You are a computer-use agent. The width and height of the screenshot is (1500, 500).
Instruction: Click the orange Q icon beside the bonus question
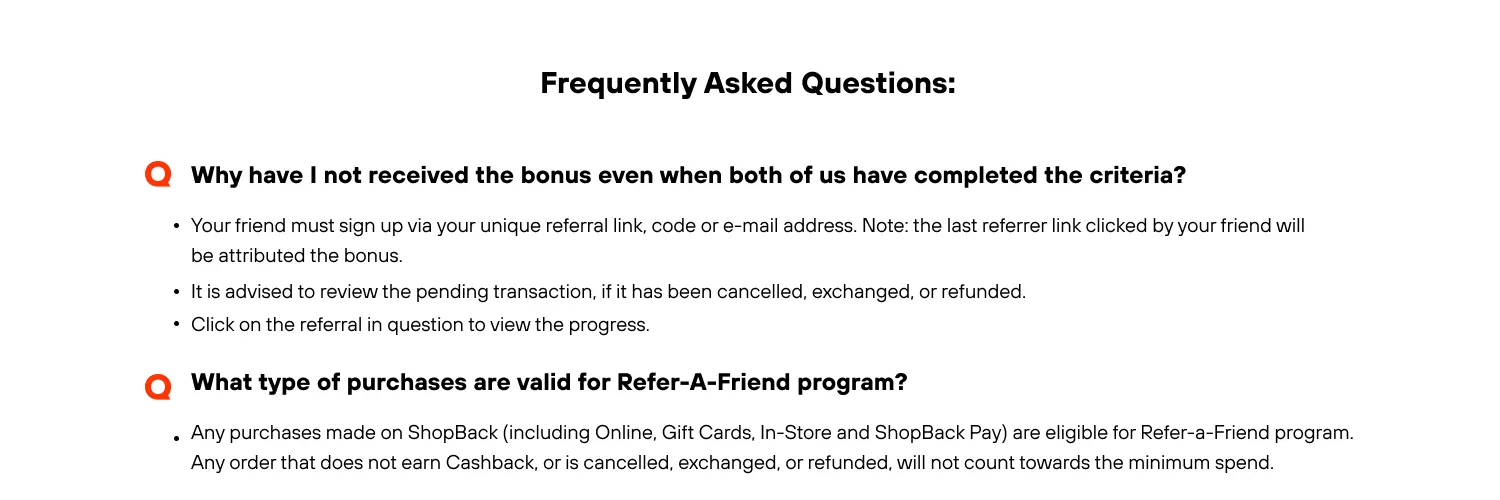pyautogui.click(x=158, y=175)
